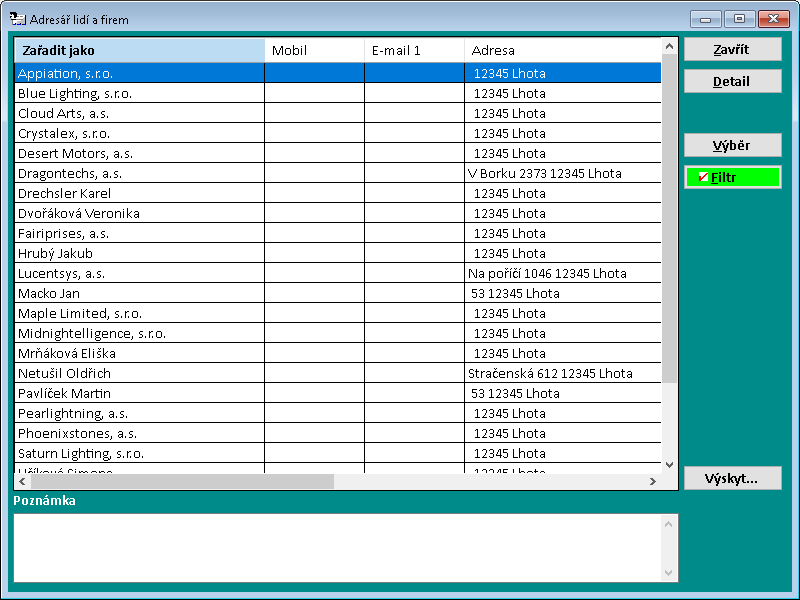Sort by the Zařadit jako column header
Viewport: 800px width, 600px height.
[x=139, y=50]
